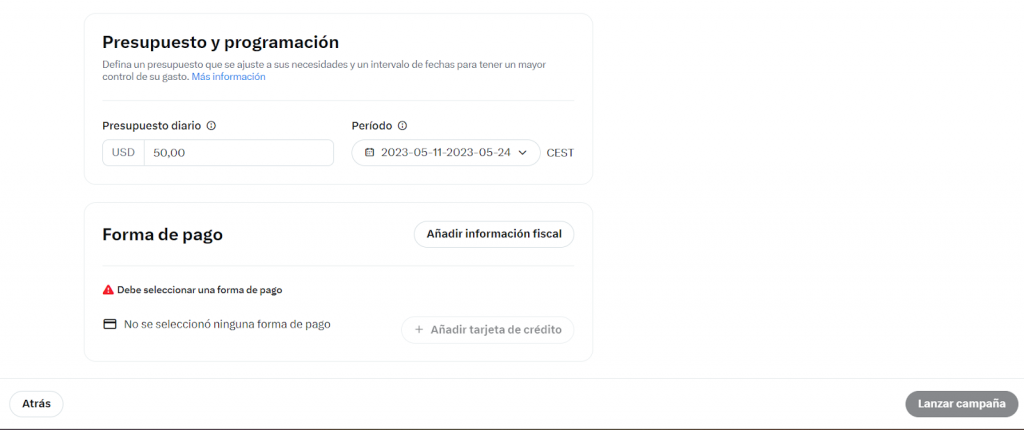Click the info icon beside Presupuesto diario
Image resolution: width=1024 pixels, height=430 pixels.
tap(211, 126)
